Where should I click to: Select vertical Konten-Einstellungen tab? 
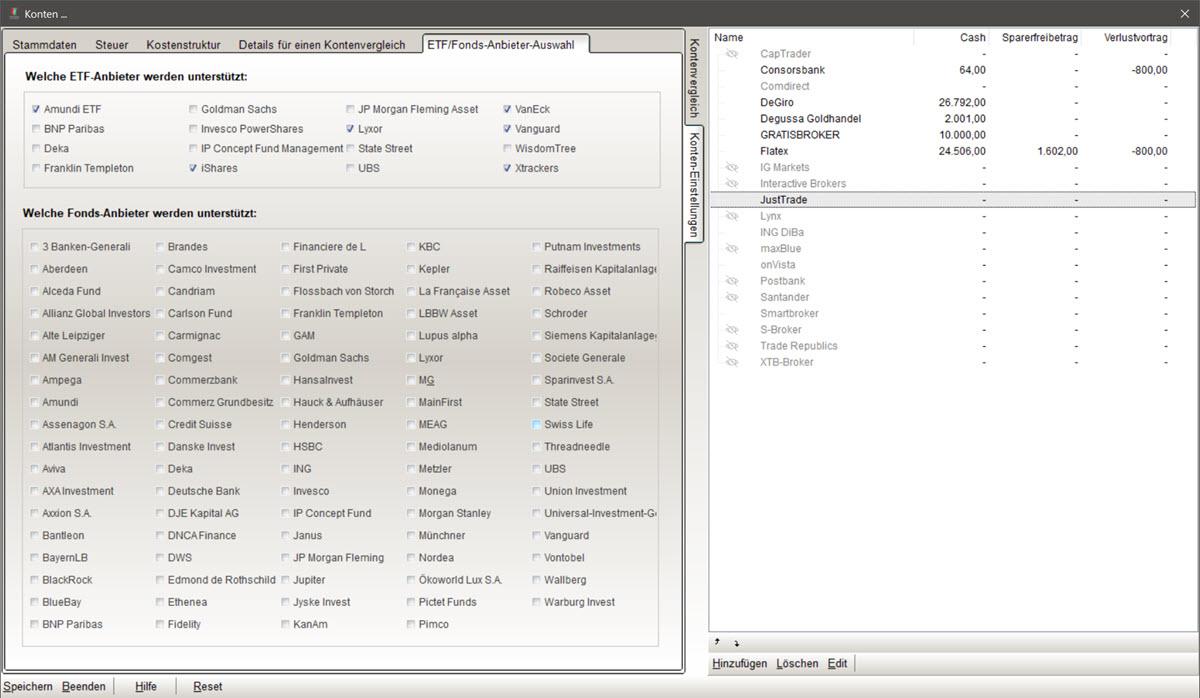pyautogui.click(x=694, y=183)
